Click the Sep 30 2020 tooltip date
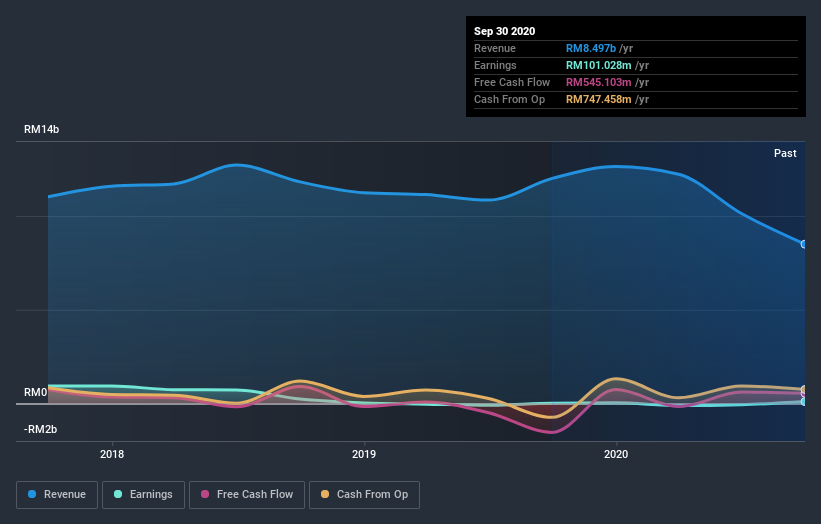The width and height of the screenshot is (821, 524). 504,31
